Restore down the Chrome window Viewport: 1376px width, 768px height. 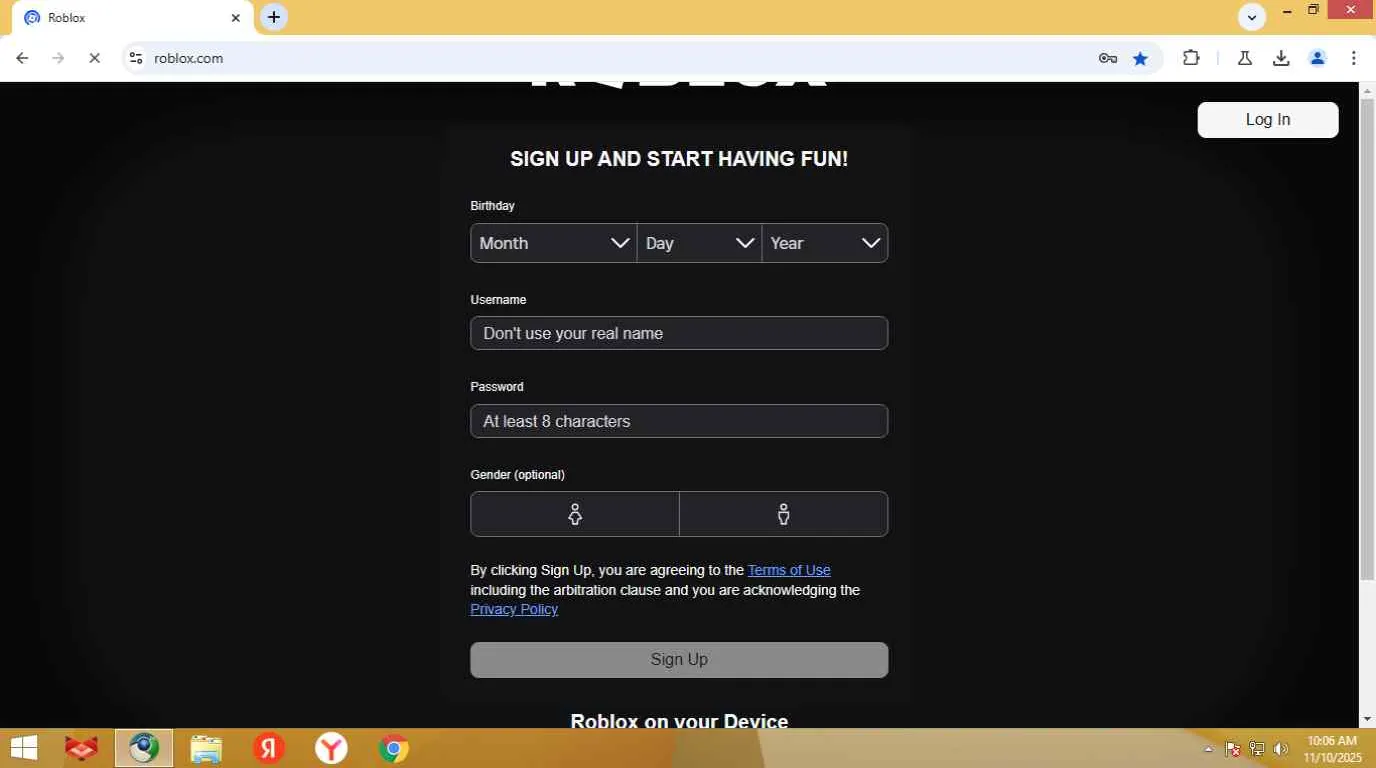click(1314, 11)
